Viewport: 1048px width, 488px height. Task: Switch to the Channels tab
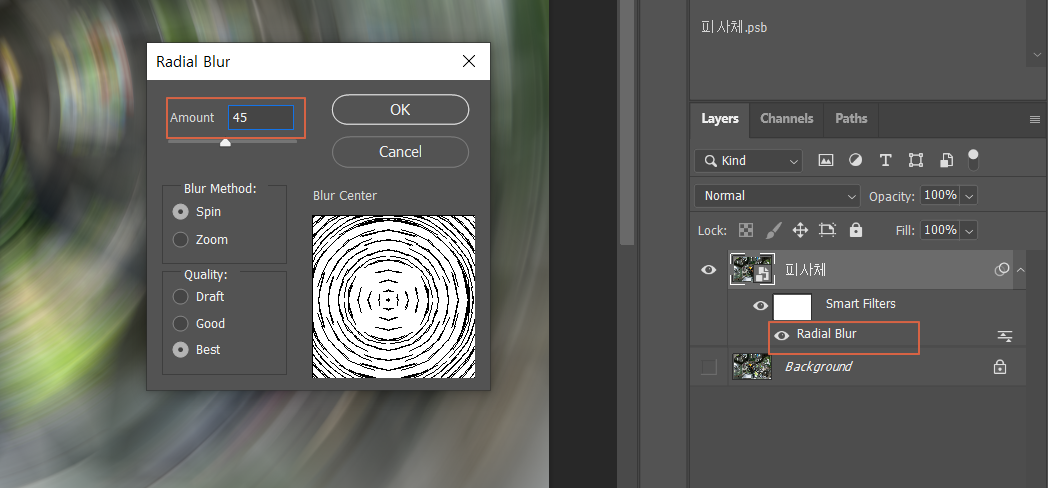coord(787,119)
